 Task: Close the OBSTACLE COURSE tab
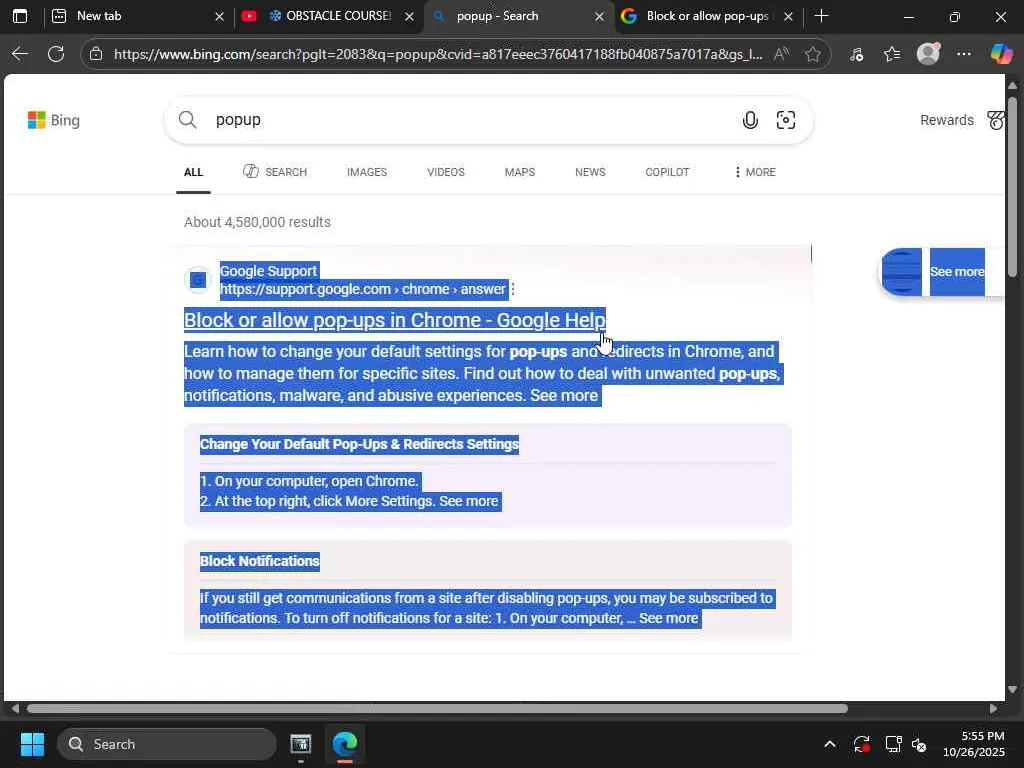(x=409, y=16)
